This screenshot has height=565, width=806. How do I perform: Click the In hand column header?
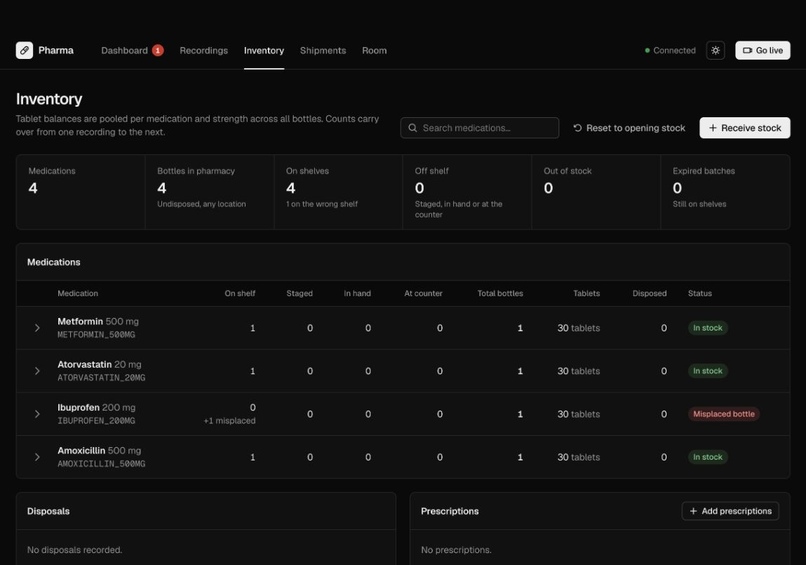(357, 293)
